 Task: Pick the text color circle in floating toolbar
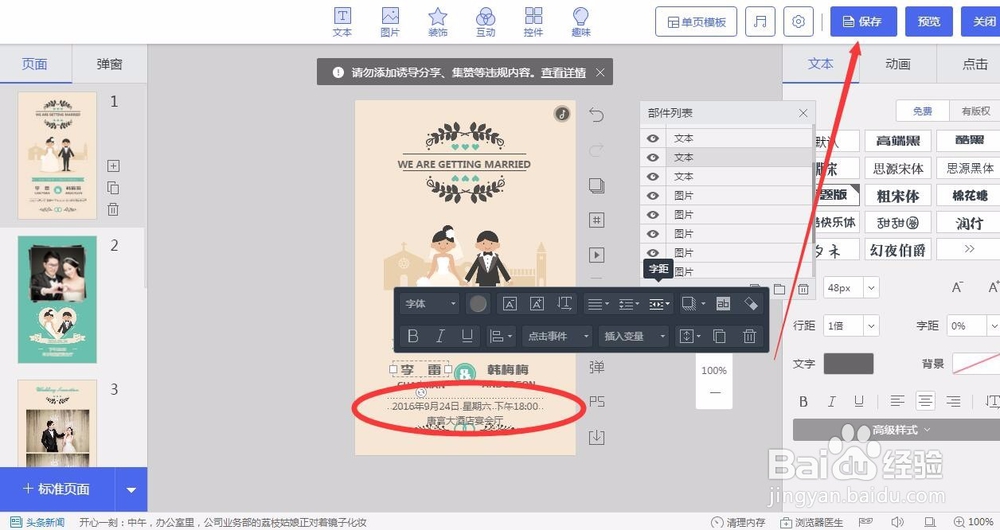click(x=478, y=304)
